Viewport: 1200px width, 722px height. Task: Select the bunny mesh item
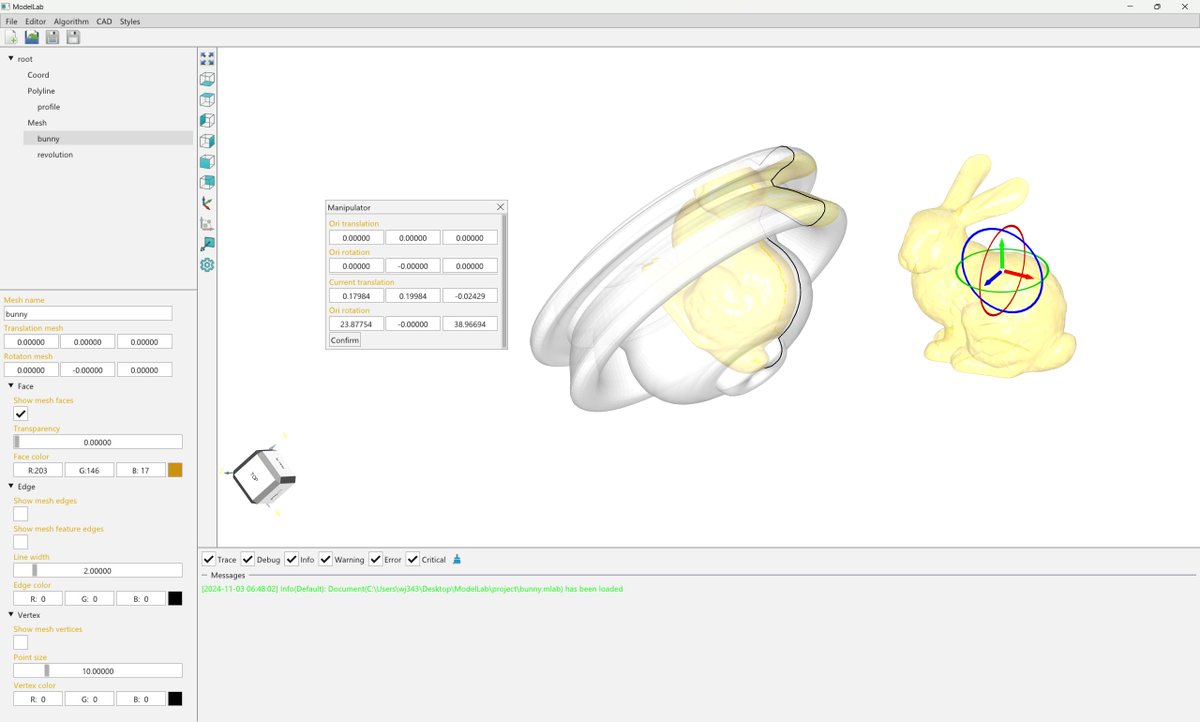[108, 139]
